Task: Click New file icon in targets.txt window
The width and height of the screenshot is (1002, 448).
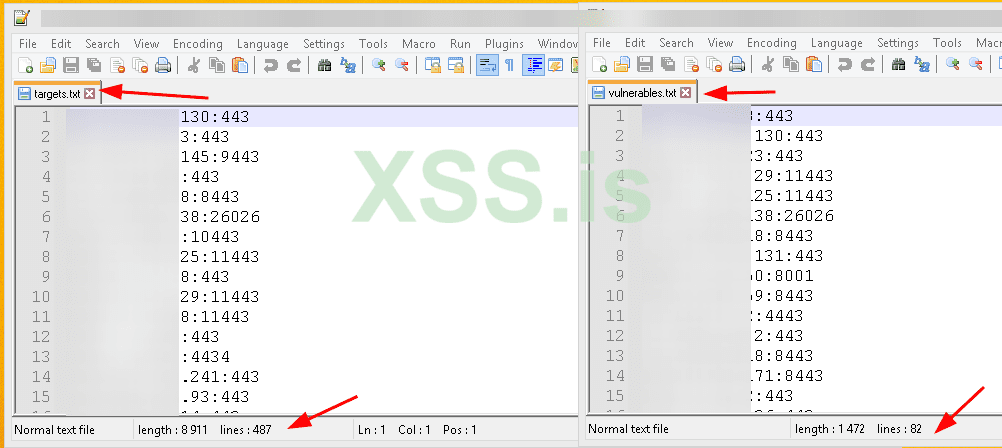Action: click(x=25, y=65)
